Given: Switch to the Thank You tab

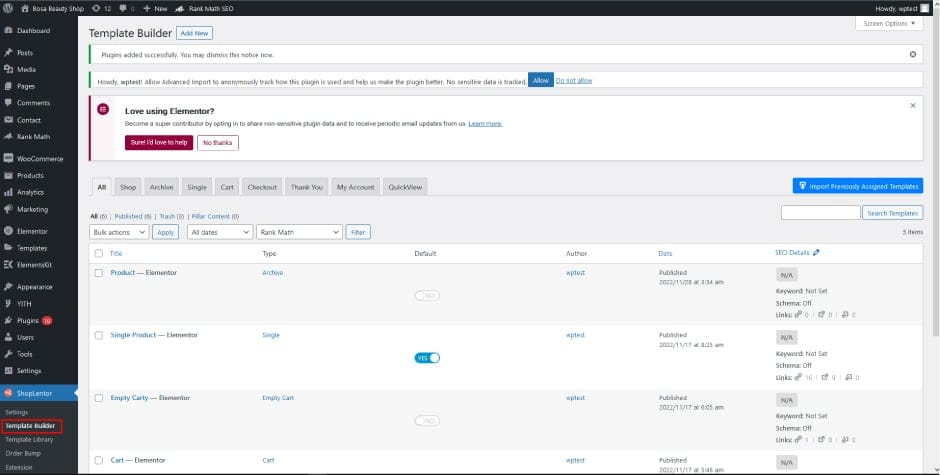Looking at the screenshot, I should [x=306, y=187].
